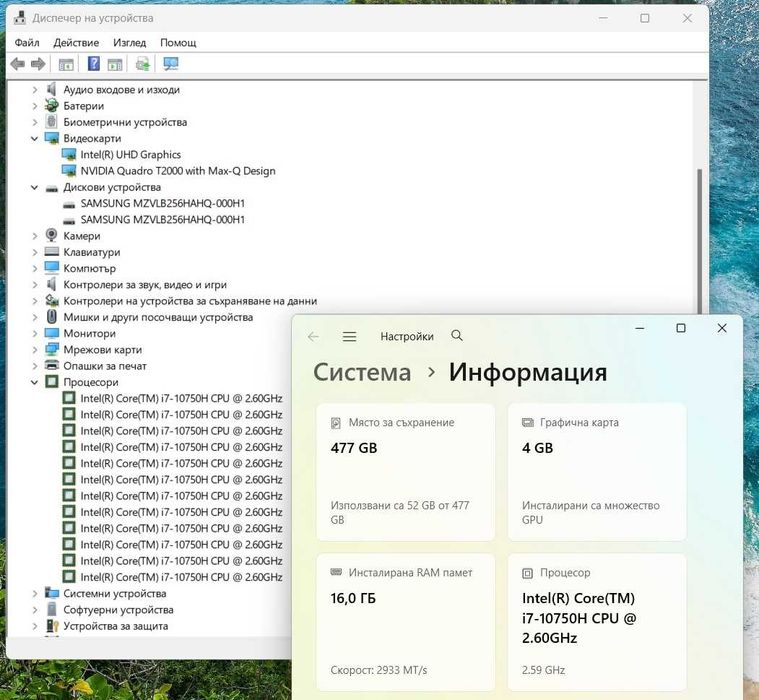Collapse the Видеокарти node
The height and width of the screenshot is (700, 759).
tap(34, 138)
